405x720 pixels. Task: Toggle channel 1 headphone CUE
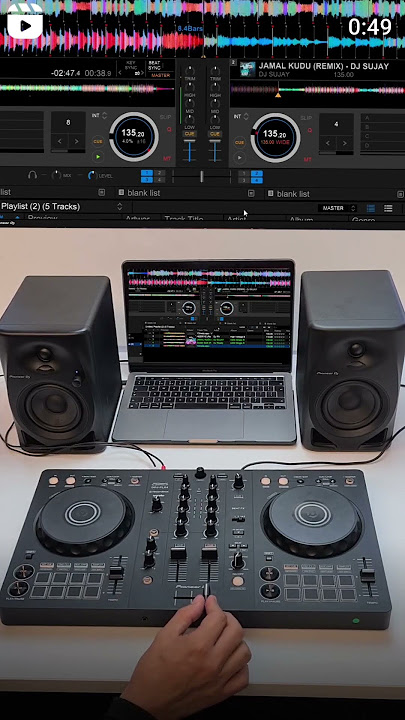coord(189,134)
